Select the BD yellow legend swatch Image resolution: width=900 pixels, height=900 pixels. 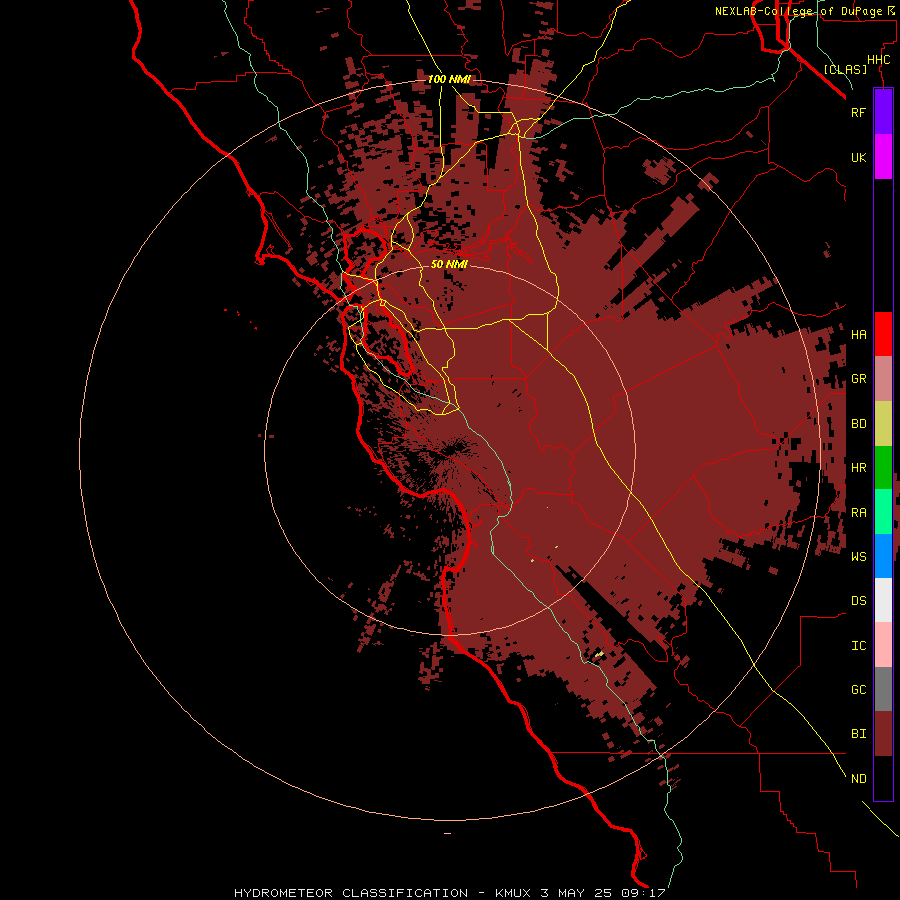[883, 424]
